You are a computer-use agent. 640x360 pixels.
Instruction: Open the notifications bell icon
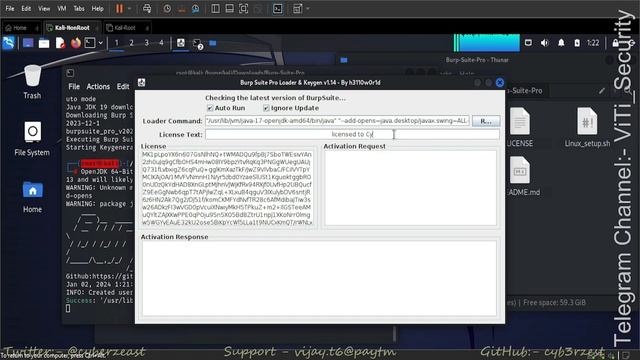pyautogui.click(x=561, y=43)
